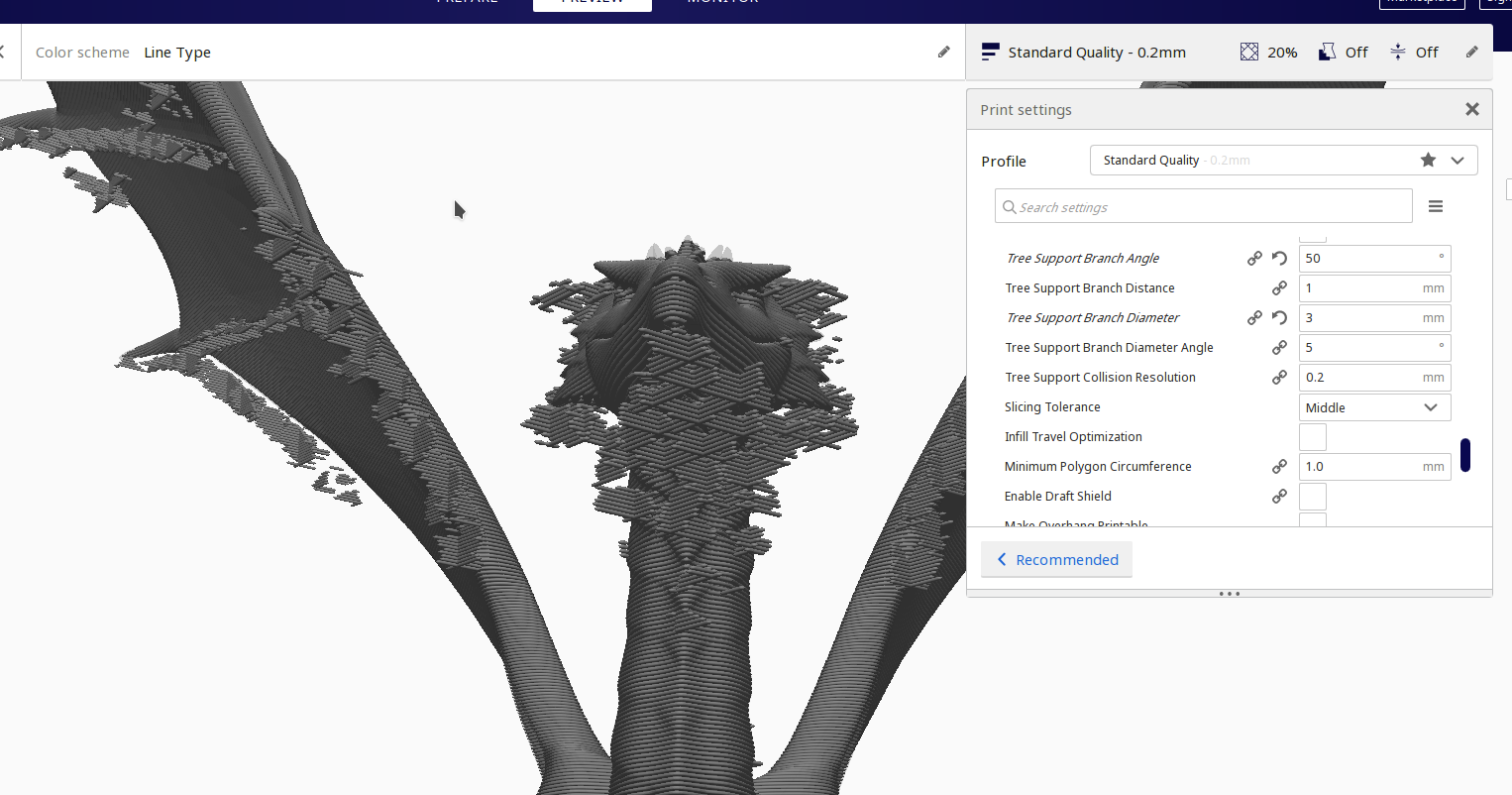
Task: Open the profile icon next to Standard Quality
Action: [990, 52]
